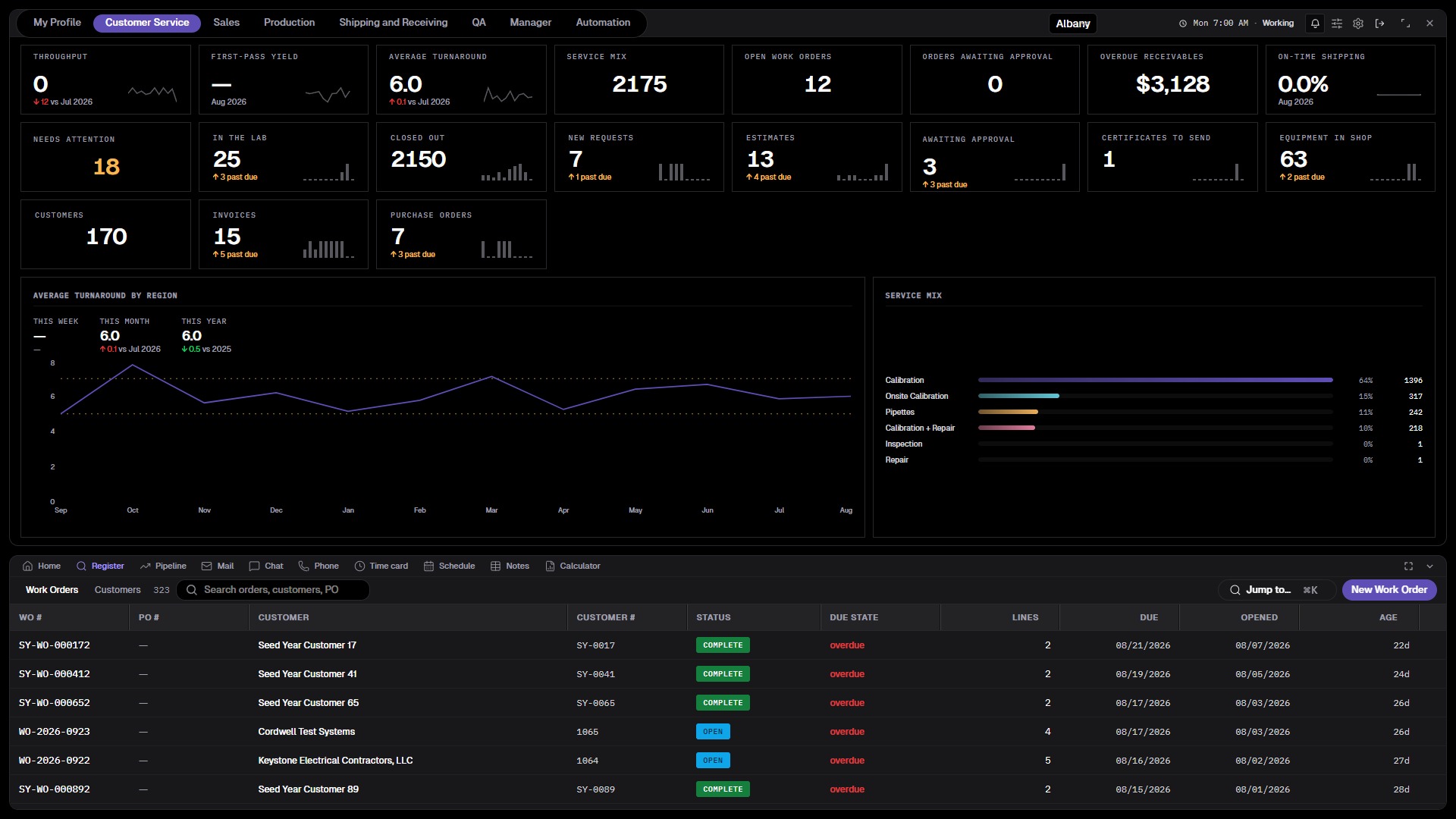1456x819 pixels.
Task: Open the Invoices card
Action: coord(283,234)
